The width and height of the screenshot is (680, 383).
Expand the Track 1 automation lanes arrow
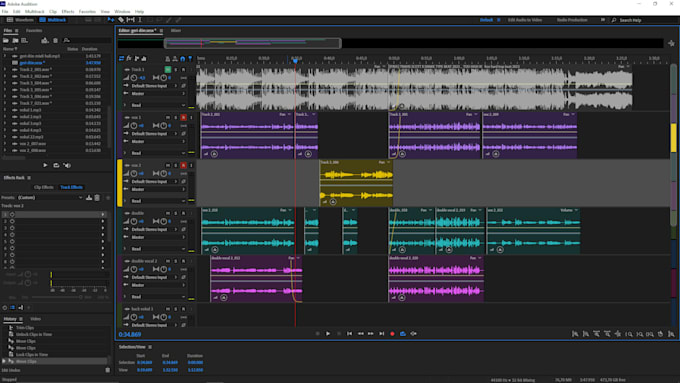(125, 105)
